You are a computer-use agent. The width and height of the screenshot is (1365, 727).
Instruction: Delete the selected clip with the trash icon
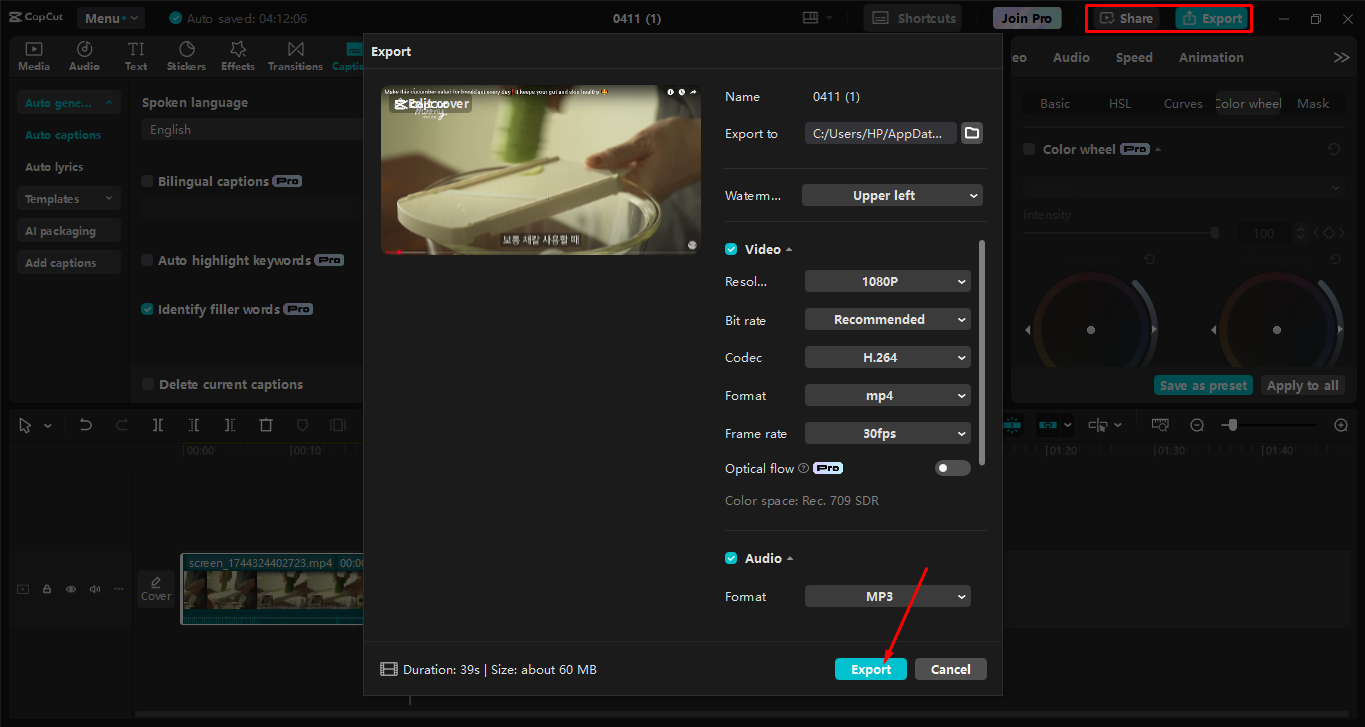[265, 424]
